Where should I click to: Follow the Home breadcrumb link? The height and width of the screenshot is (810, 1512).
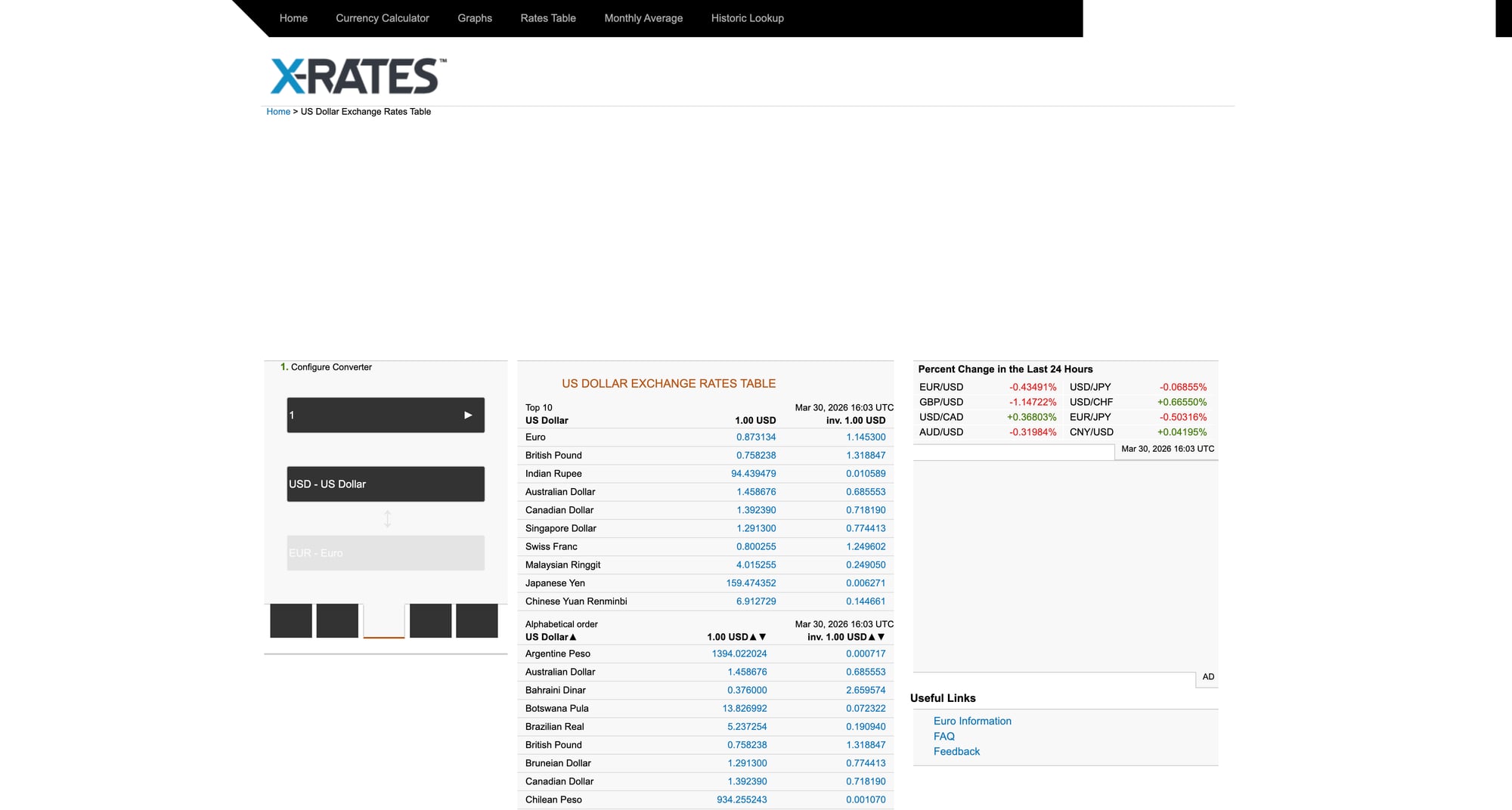(x=278, y=111)
